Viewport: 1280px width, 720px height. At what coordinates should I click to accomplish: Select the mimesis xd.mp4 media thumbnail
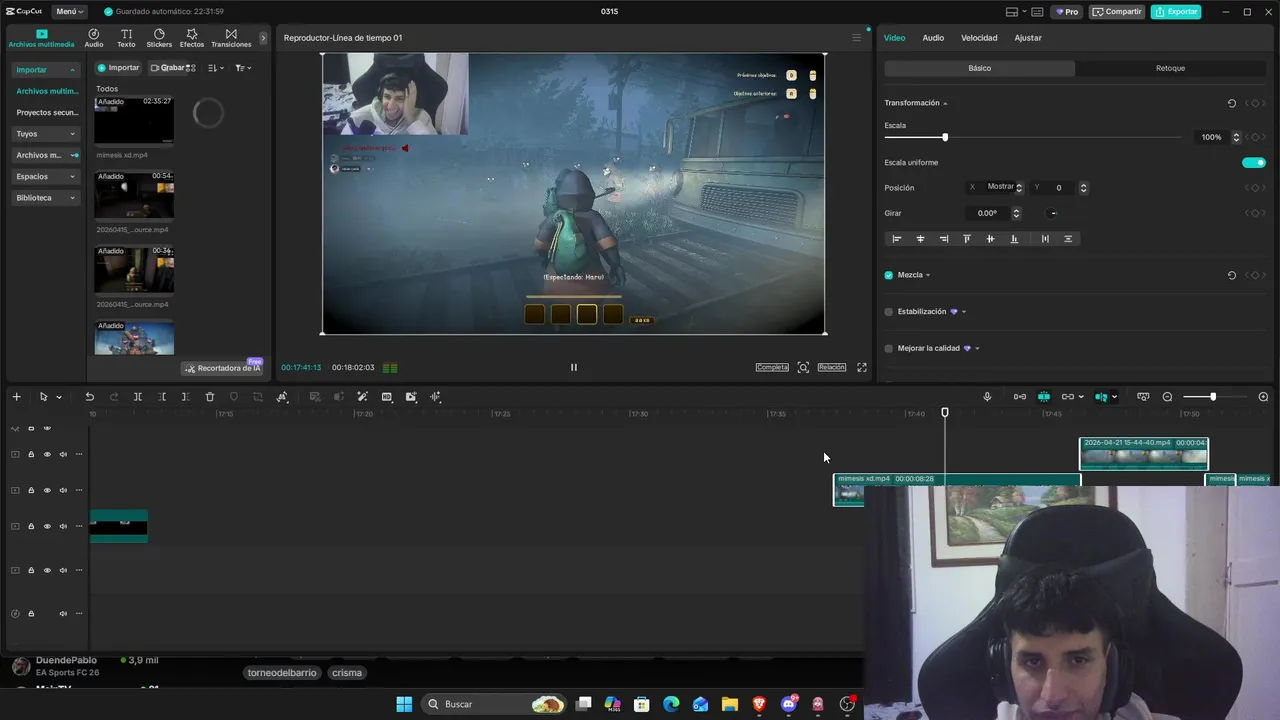pyautogui.click(x=134, y=120)
